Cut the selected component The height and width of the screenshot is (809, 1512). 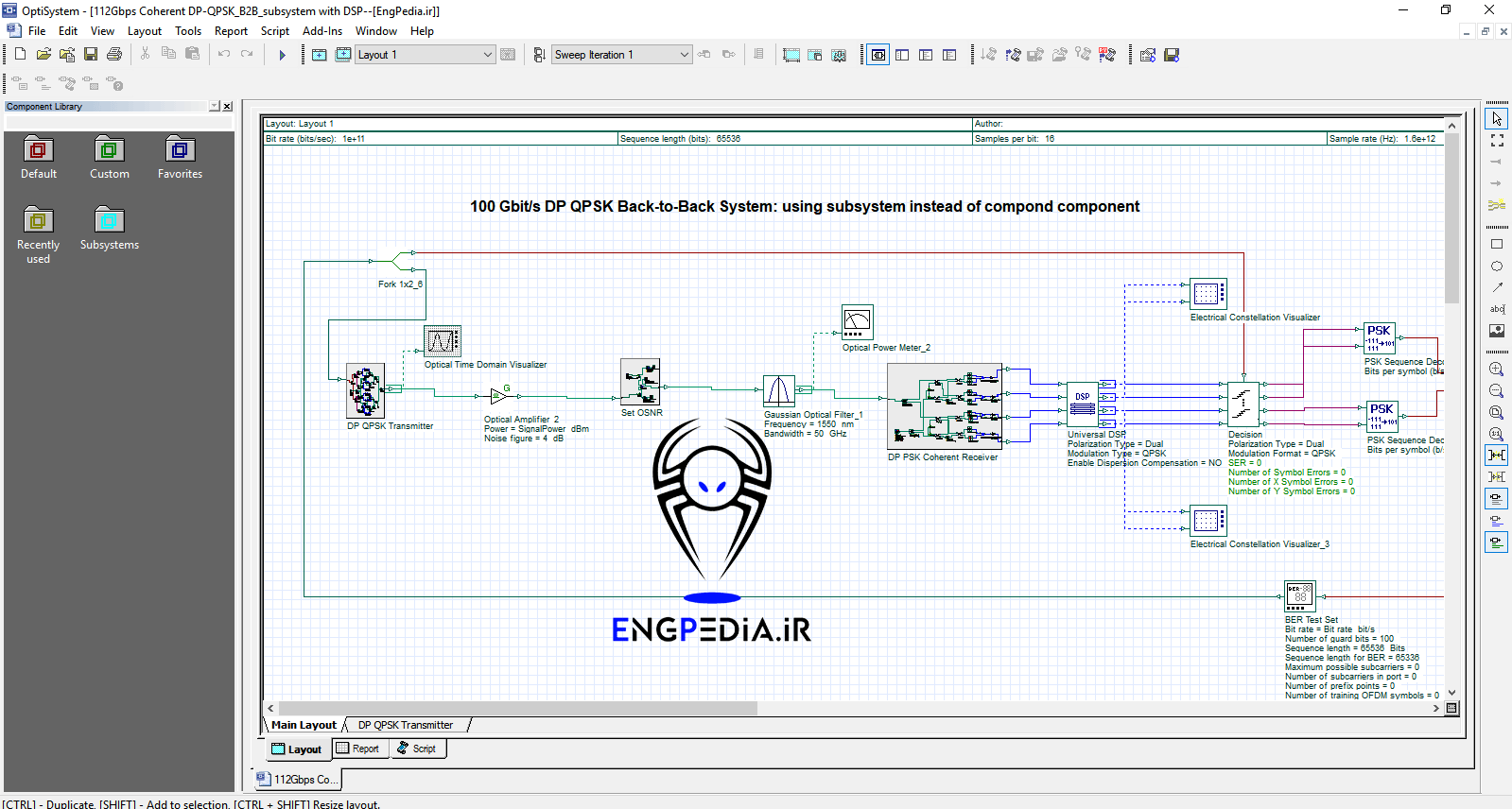pyautogui.click(x=145, y=54)
